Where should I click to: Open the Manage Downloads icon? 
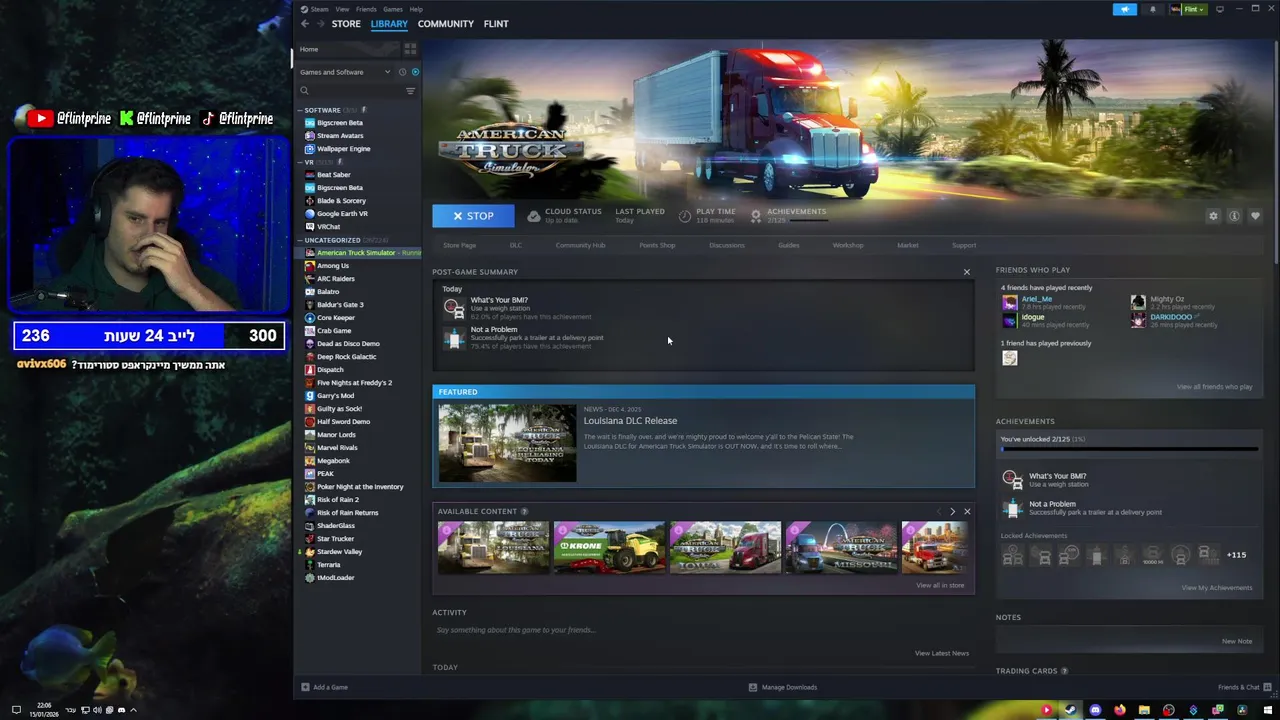tap(753, 687)
